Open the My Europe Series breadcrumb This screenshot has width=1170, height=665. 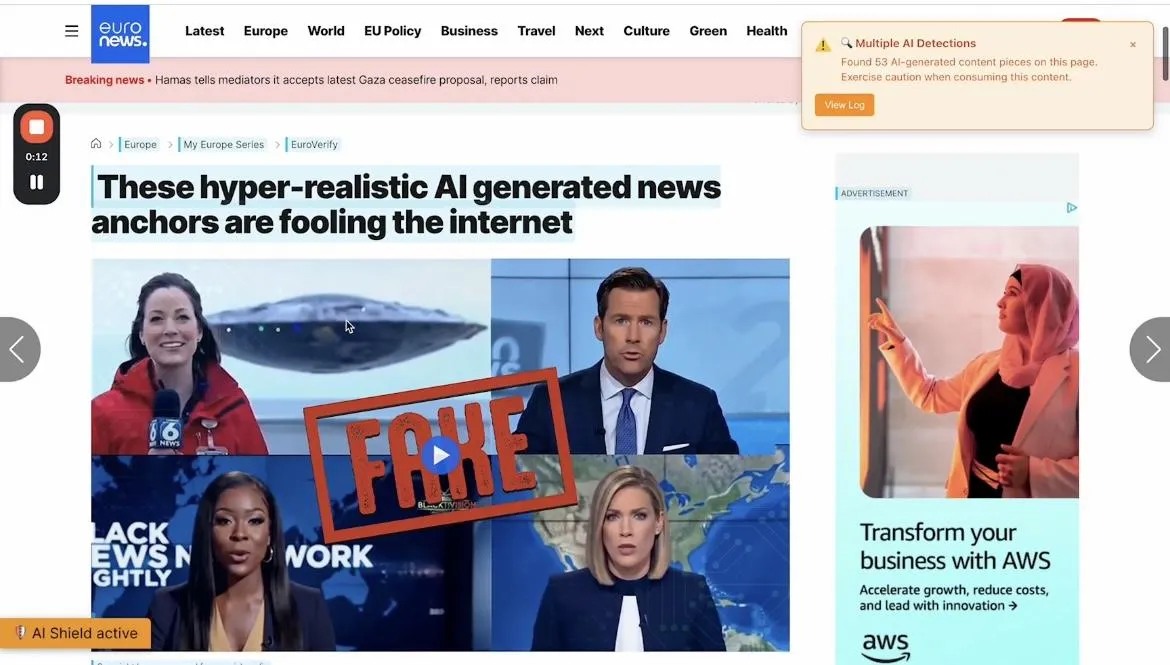[x=223, y=145]
